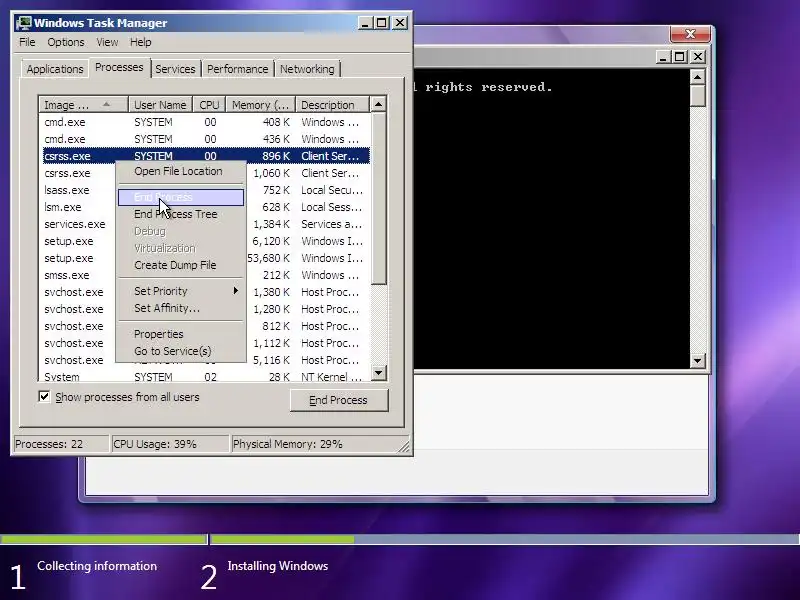Close the Windows Task Manager window
This screenshot has height=600, width=800.
click(x=400, y=23)
